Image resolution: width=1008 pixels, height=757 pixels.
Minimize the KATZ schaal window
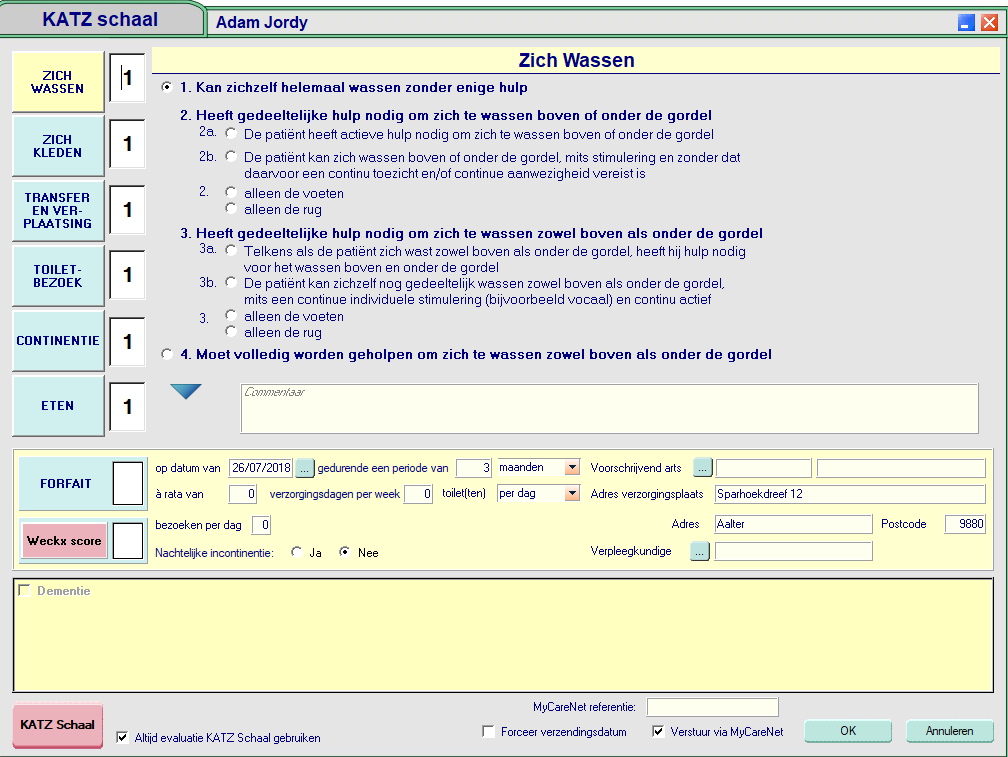966,22
